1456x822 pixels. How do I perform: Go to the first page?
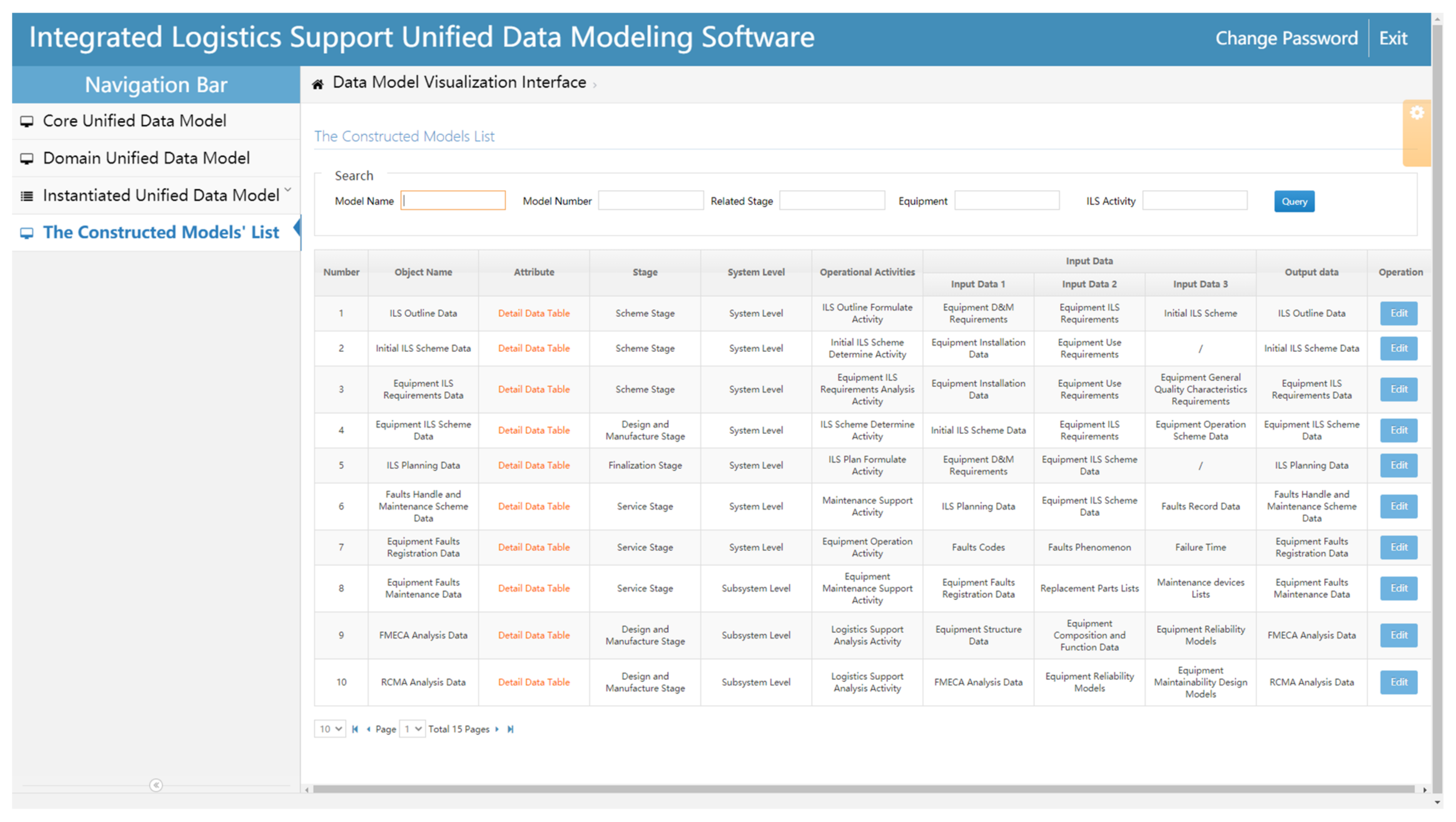point(355,729)
